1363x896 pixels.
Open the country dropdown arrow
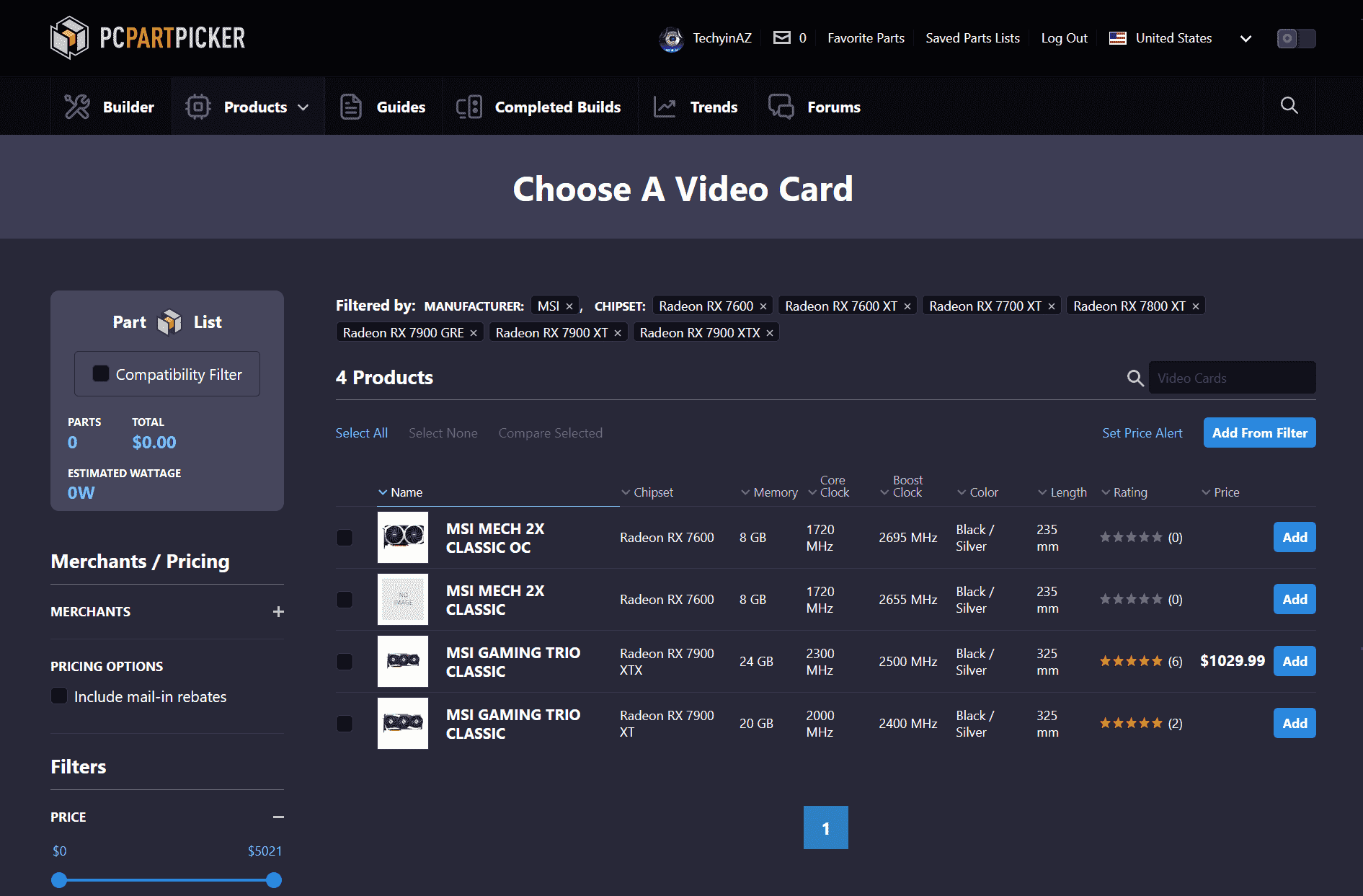coord(1246,38)
